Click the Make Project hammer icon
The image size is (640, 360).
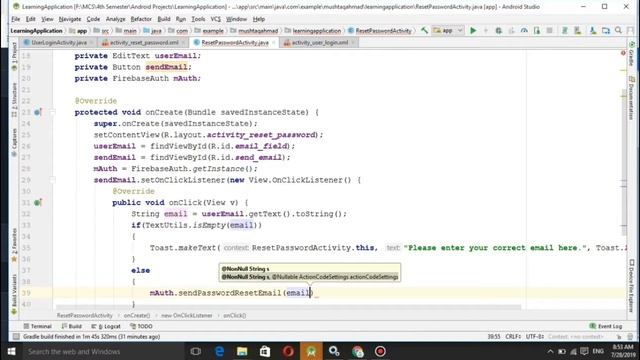(x=424, y=31)
